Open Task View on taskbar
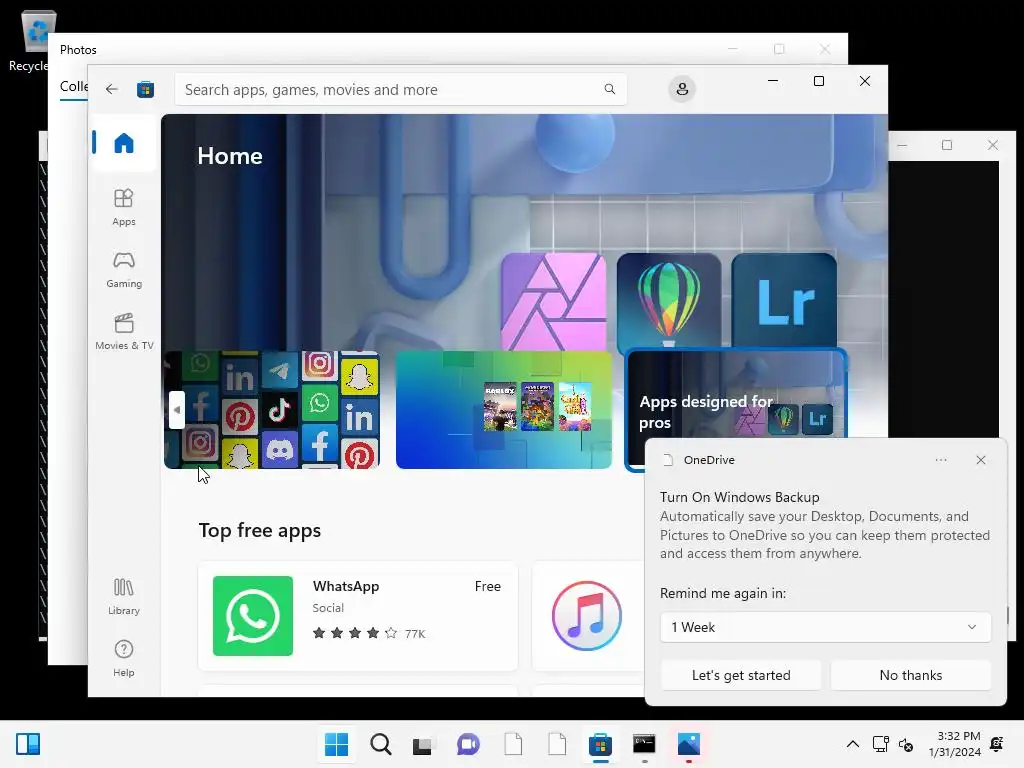This screenshot has width=1024, height=768. click(x=423, y=744)
